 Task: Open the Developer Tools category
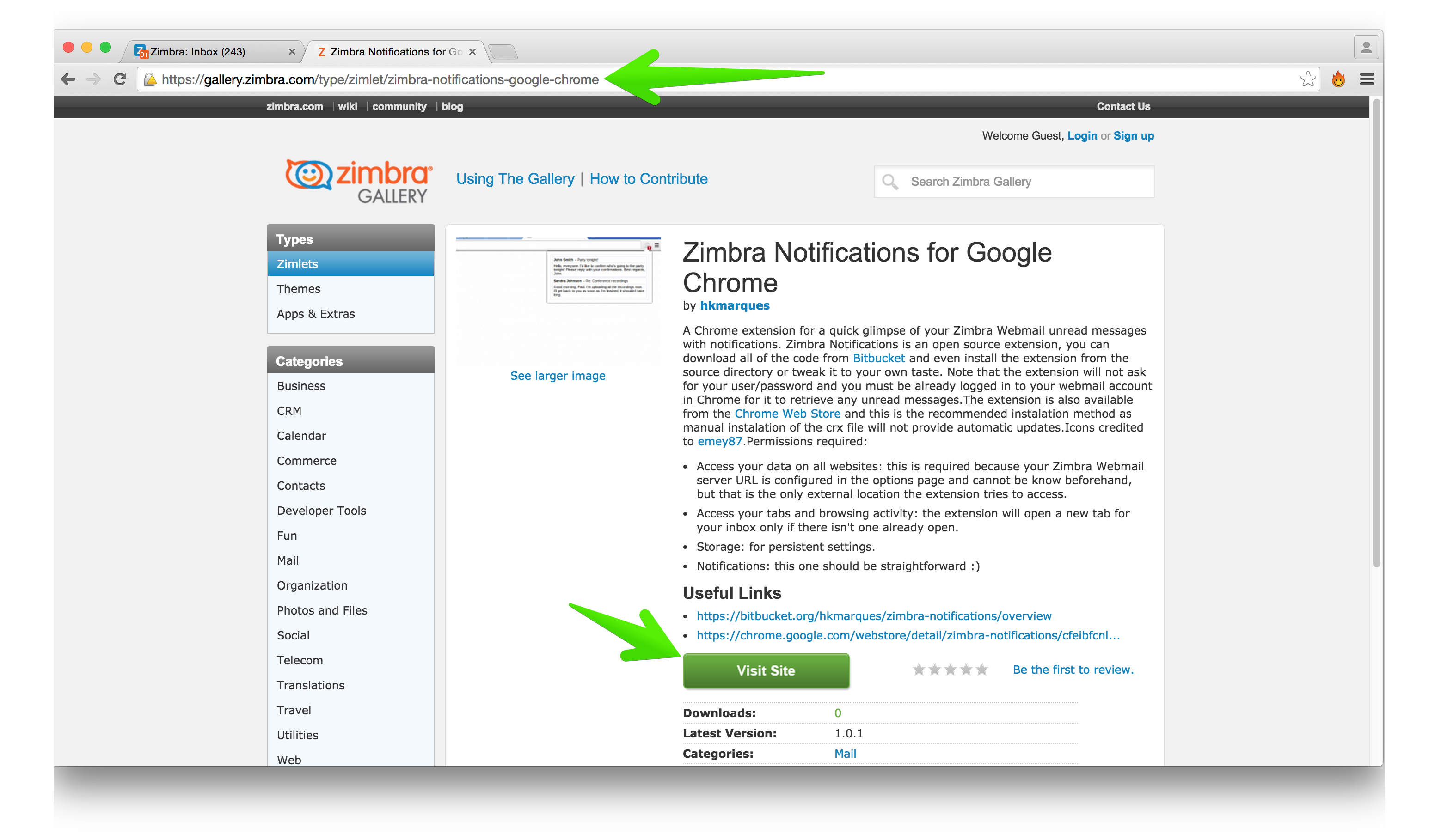click(x=350, y=511)
